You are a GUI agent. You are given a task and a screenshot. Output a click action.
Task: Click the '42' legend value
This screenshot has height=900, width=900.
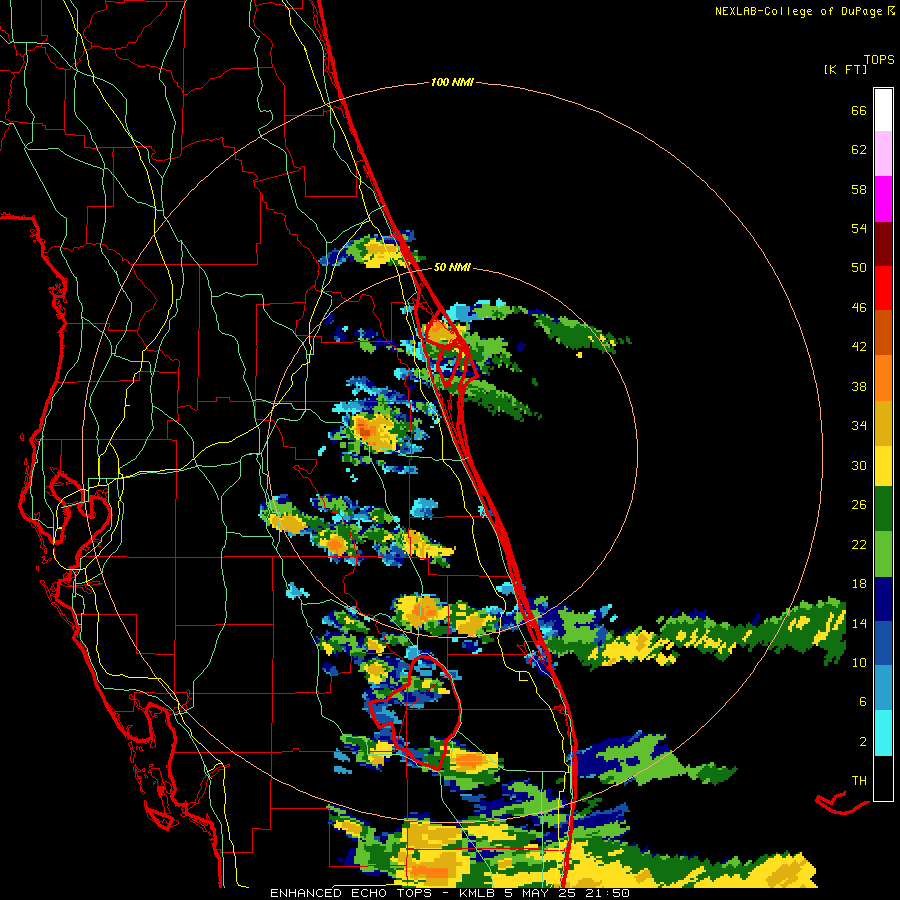click(x=859, y=347)
